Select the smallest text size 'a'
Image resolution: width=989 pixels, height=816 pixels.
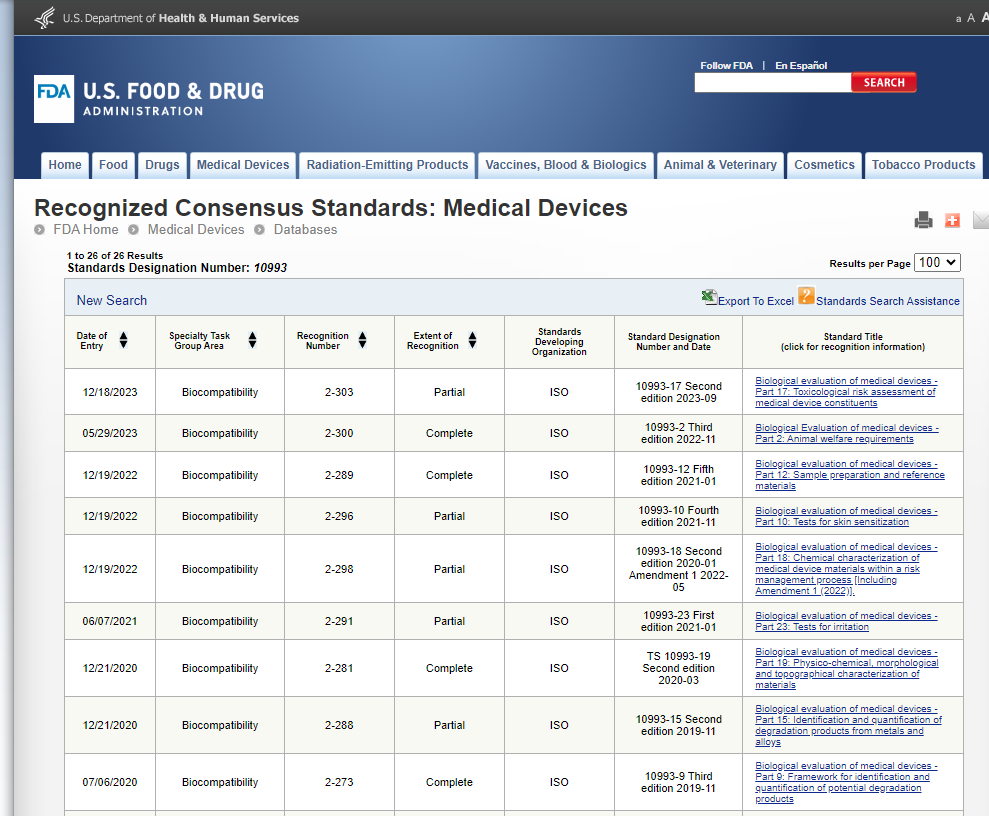[x=958, y=19]
